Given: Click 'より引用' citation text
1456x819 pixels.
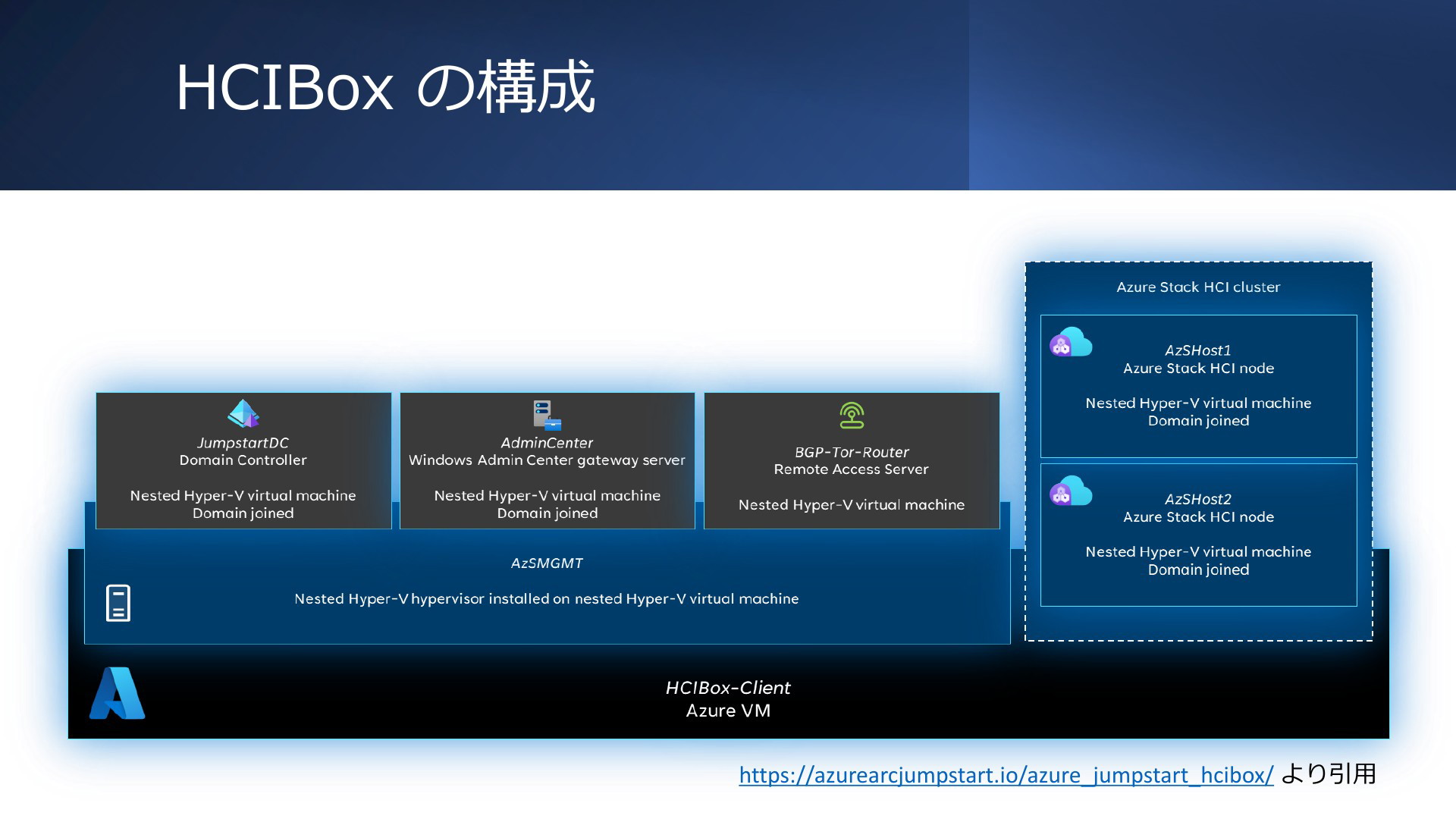Looking at the screenshot, I should (1329, 774).
